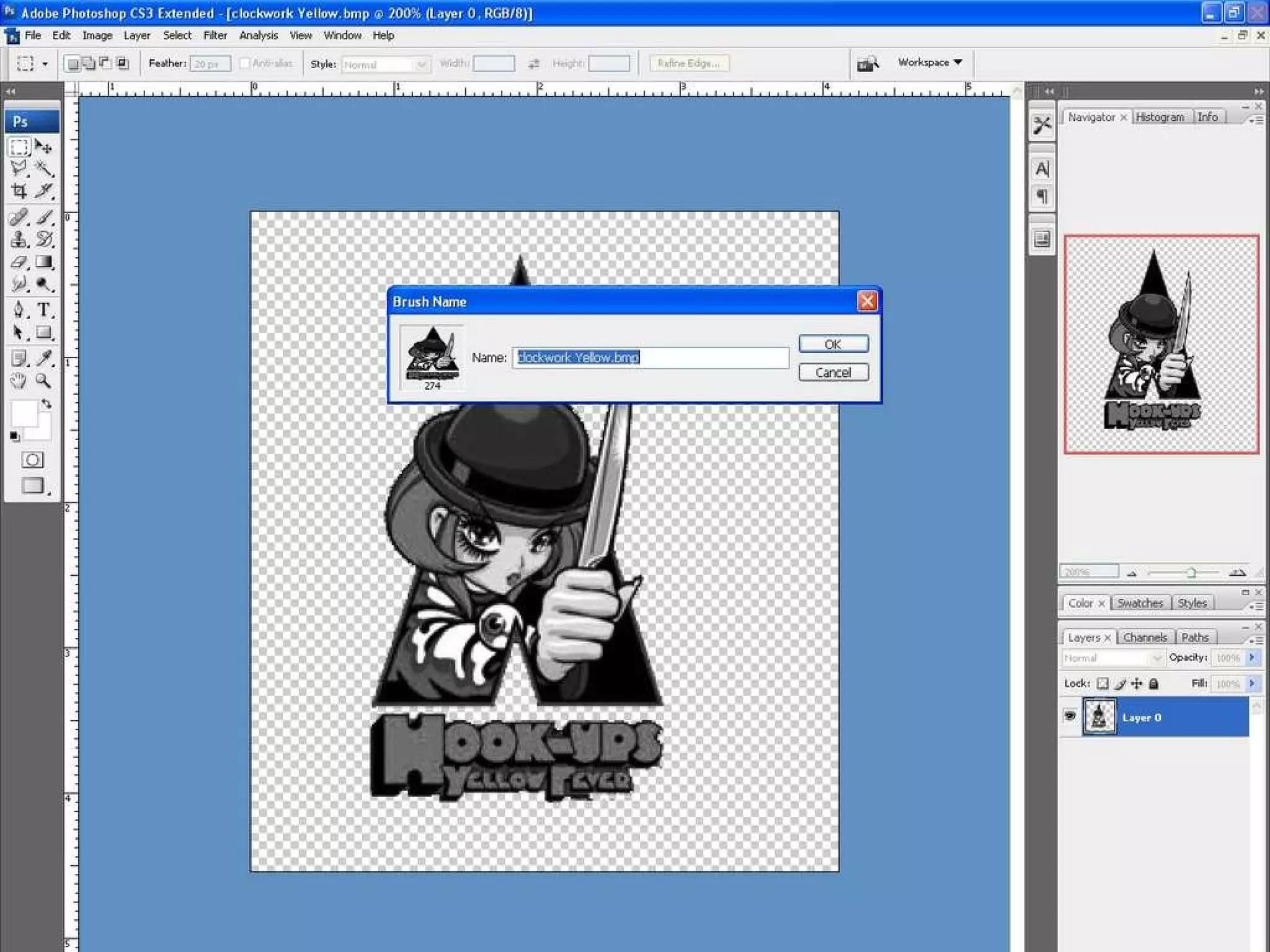This screenshot has width=1270, height=952.
Task: Click OK in Brush Name dialog
Action: pos(833,344)
